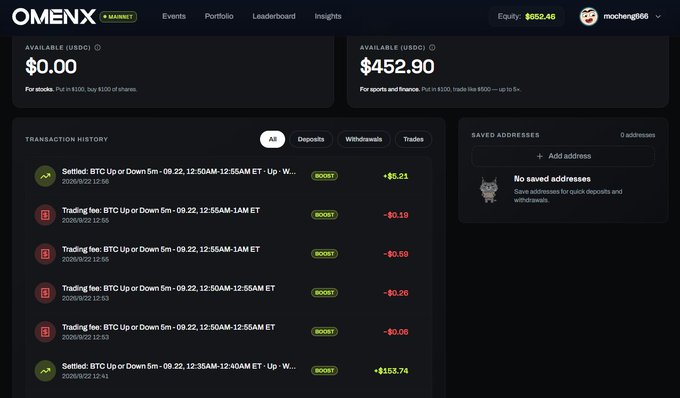Click BOOST badge on -$0.26 row

pyautogui.click(x=324, y=293)
